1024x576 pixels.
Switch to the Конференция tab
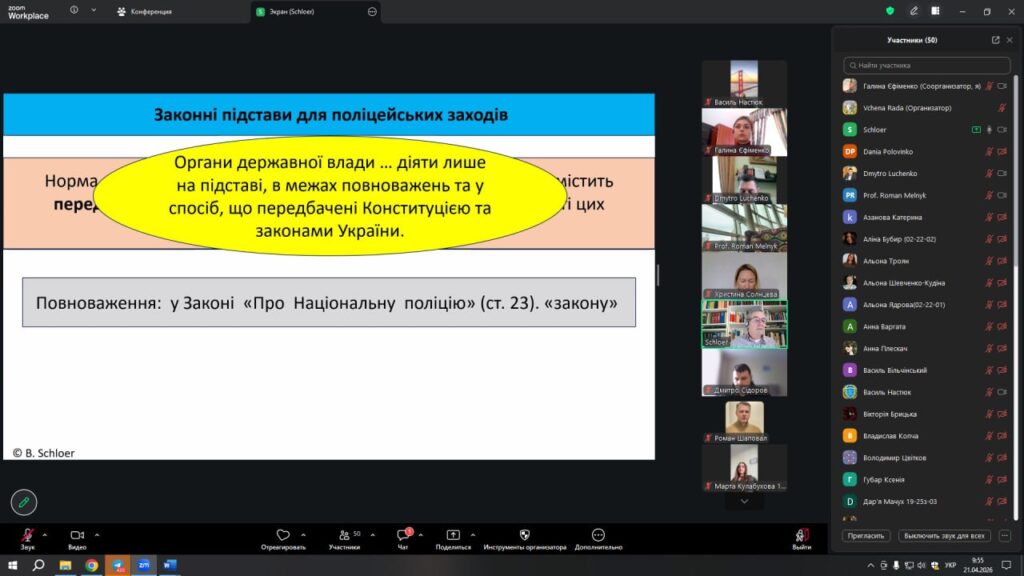pos(145,12)
